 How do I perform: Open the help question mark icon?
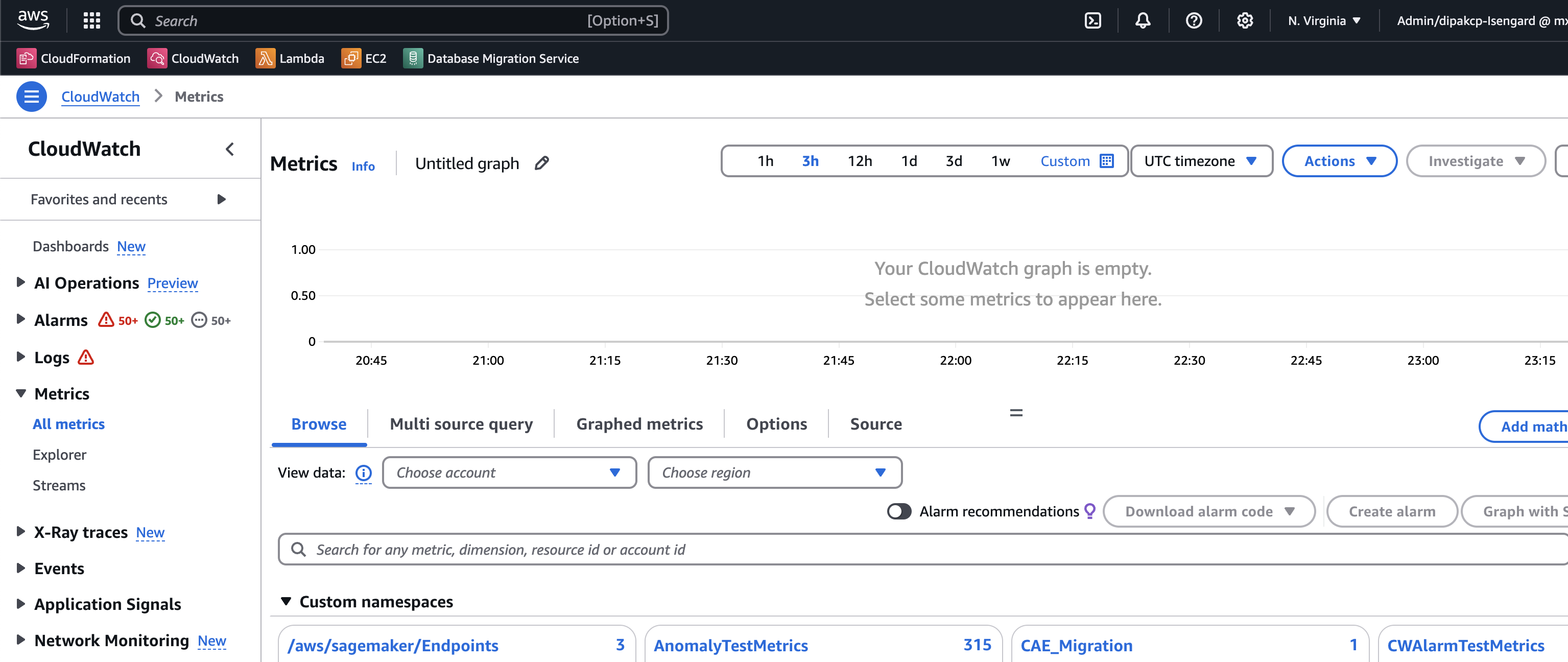[1194, 21]
